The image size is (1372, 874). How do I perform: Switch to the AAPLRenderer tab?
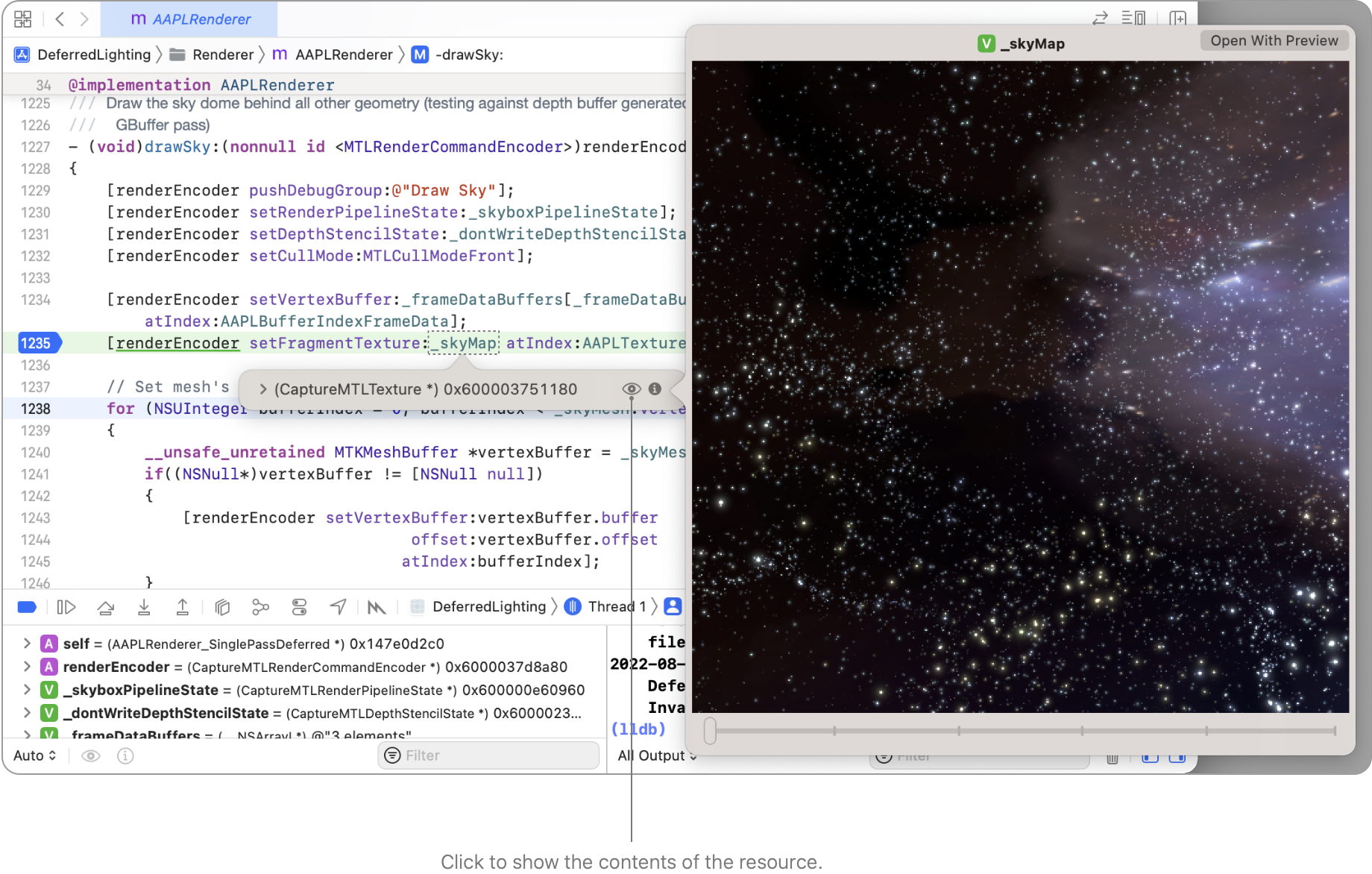[189, 19]
